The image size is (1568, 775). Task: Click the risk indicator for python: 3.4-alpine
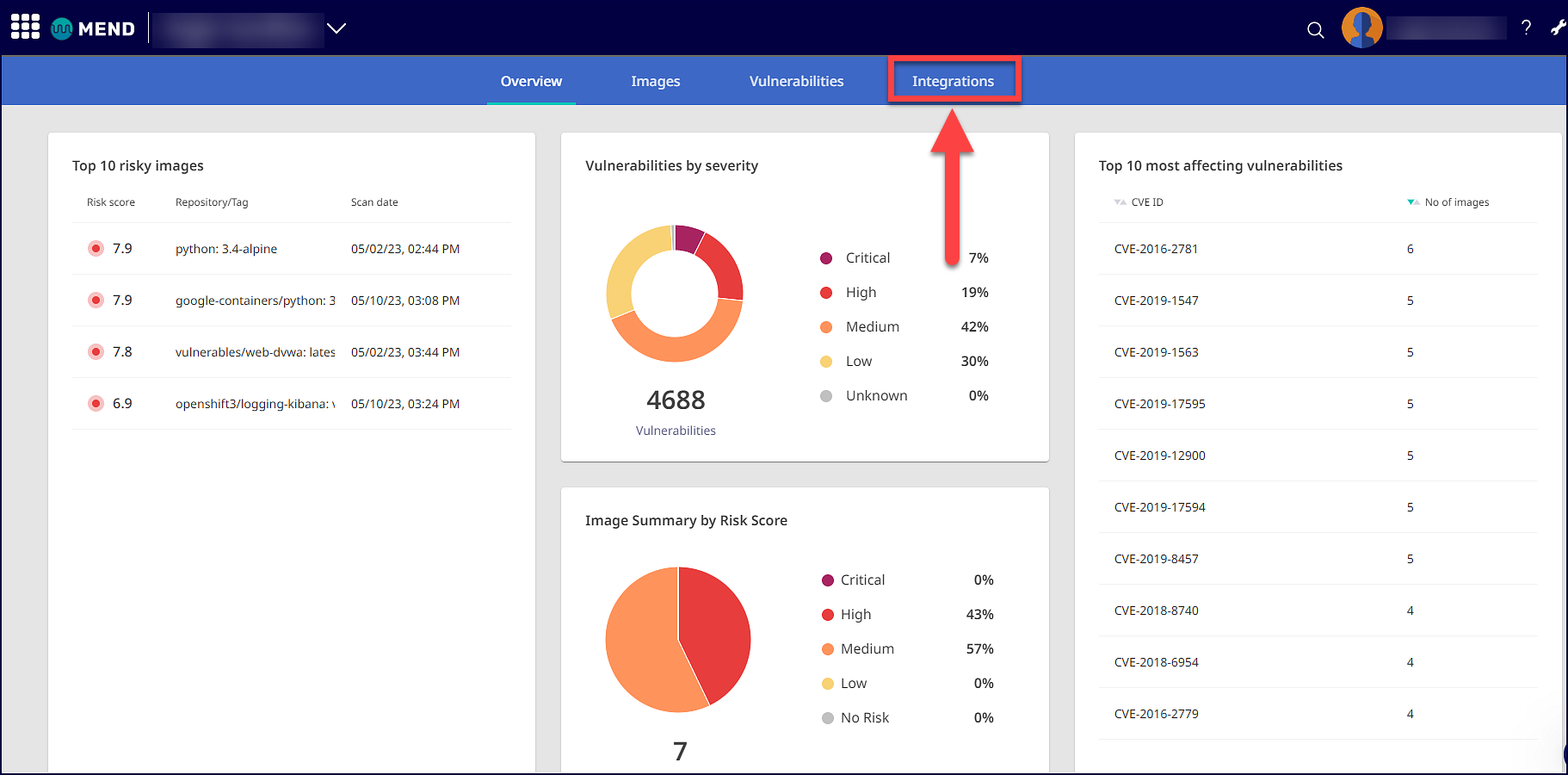tap(96, 249)
